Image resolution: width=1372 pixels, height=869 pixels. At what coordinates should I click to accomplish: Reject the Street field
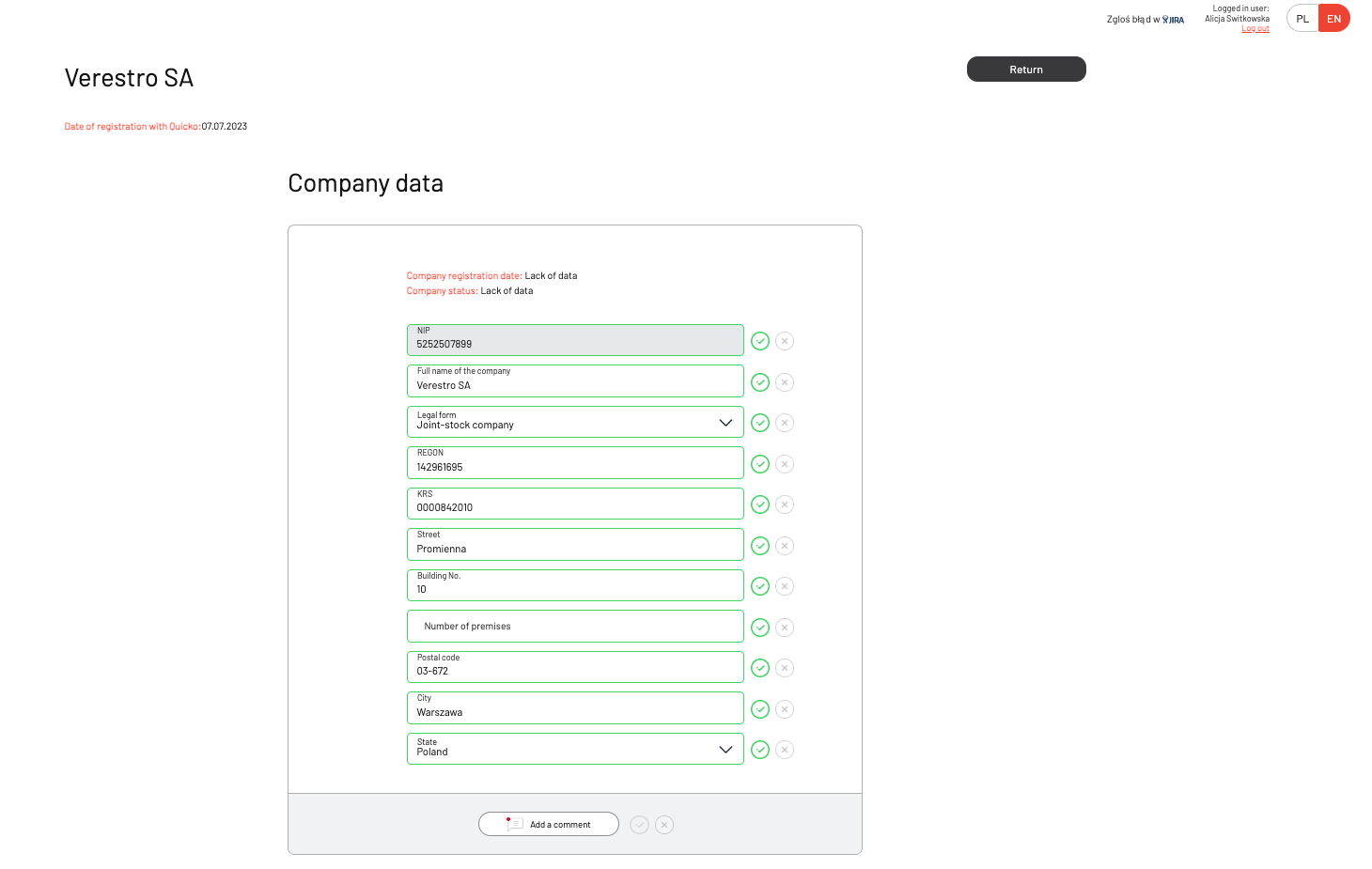pos(785,546)
